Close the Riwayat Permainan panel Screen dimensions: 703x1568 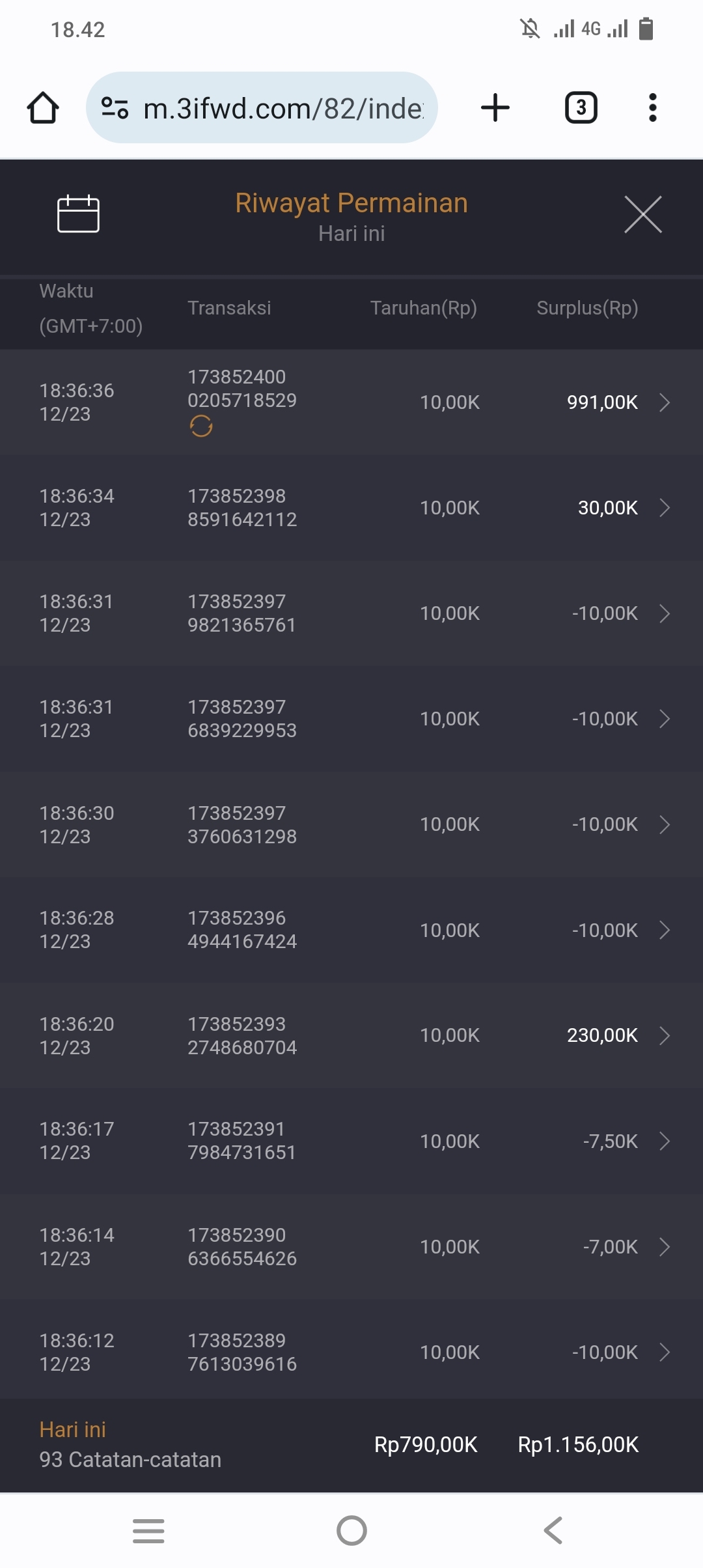pos(642,214)
